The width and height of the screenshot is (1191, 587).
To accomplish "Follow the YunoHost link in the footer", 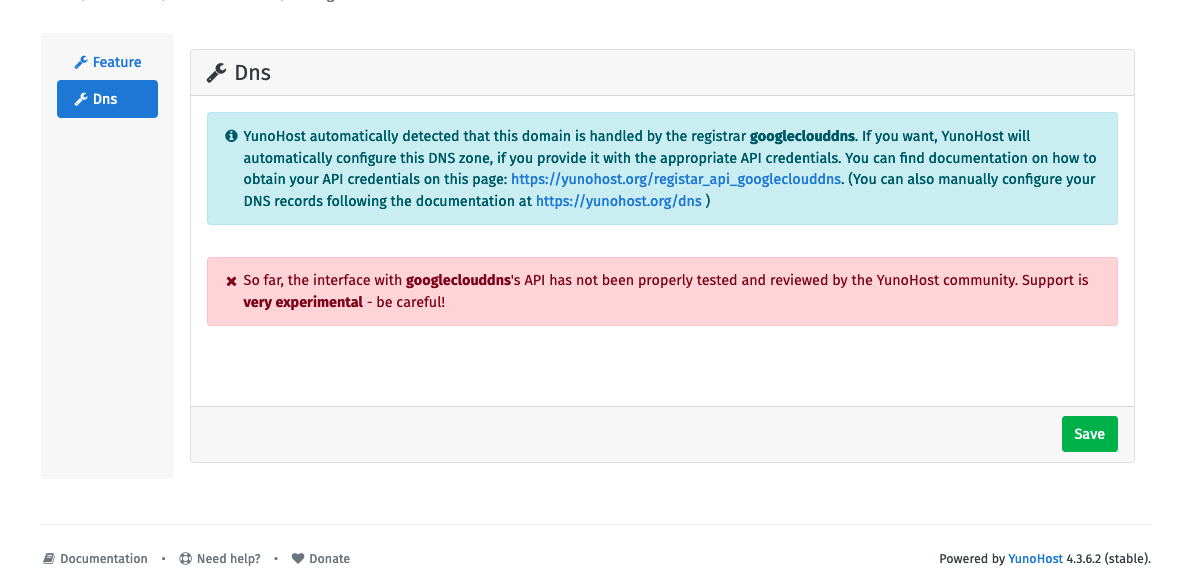I will click(1035, 558).
